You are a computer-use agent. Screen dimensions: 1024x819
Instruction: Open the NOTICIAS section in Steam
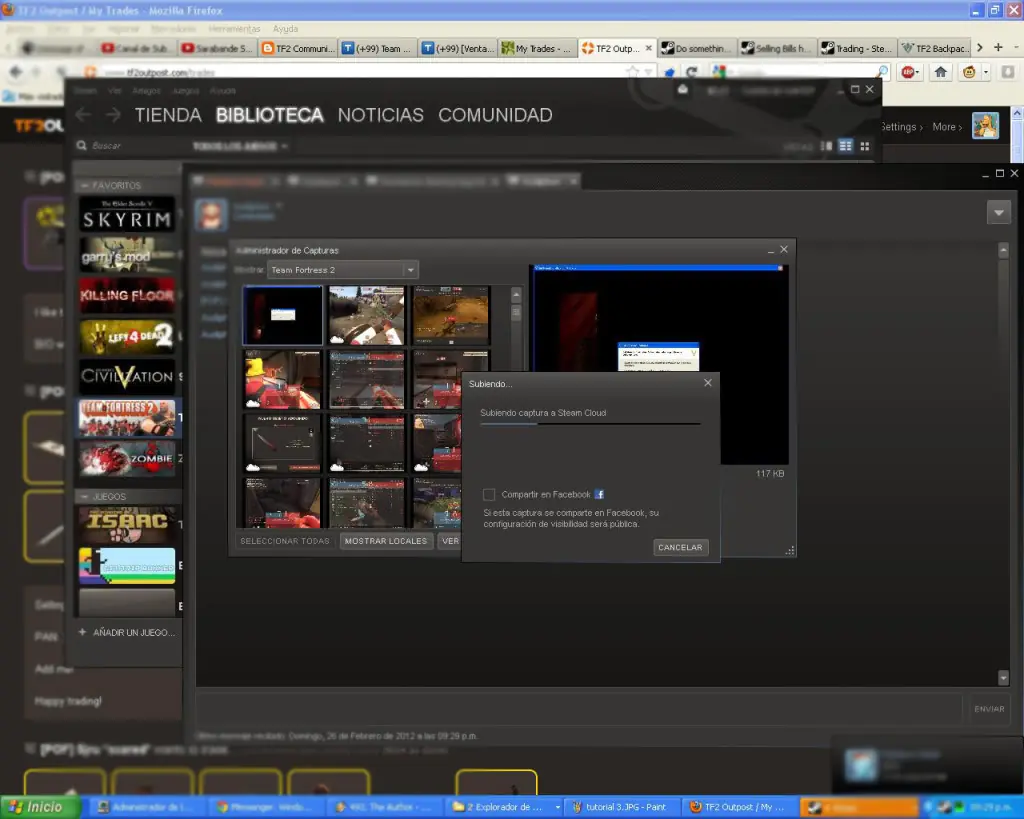point(381,115)
